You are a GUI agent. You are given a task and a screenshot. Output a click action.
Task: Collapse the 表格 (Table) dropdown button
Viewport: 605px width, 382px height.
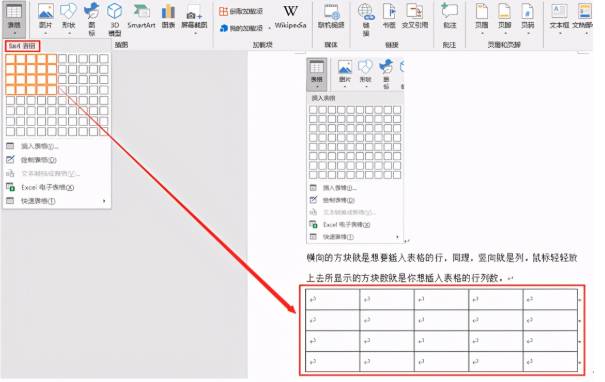point(14,18)
